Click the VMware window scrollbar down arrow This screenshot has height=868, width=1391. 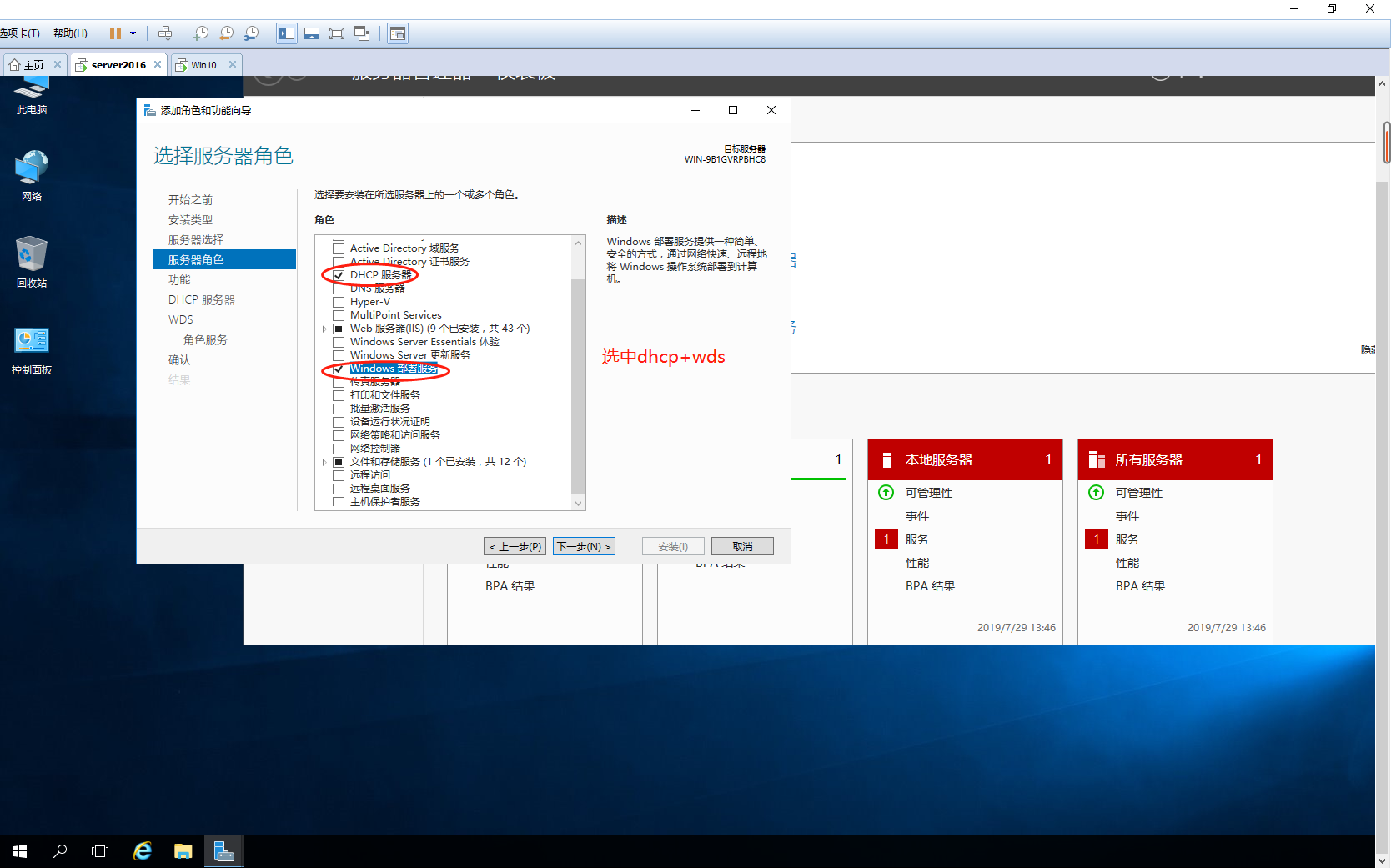tap(1383, 860)
